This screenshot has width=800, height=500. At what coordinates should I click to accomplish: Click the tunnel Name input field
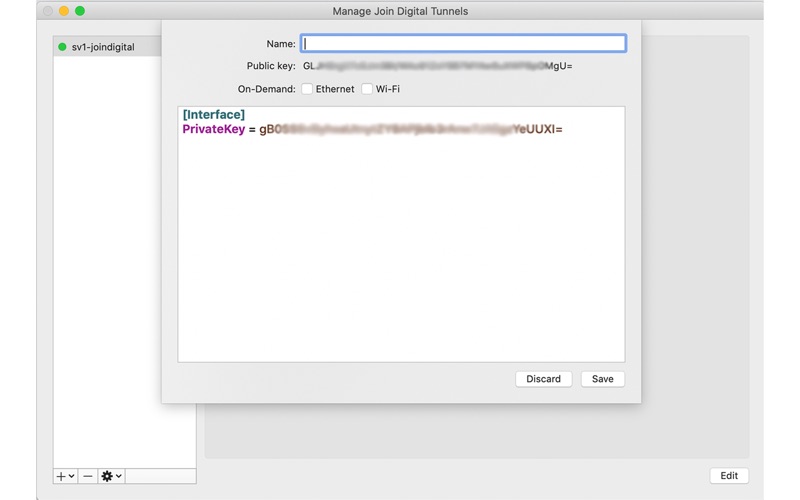pos(463,44)
